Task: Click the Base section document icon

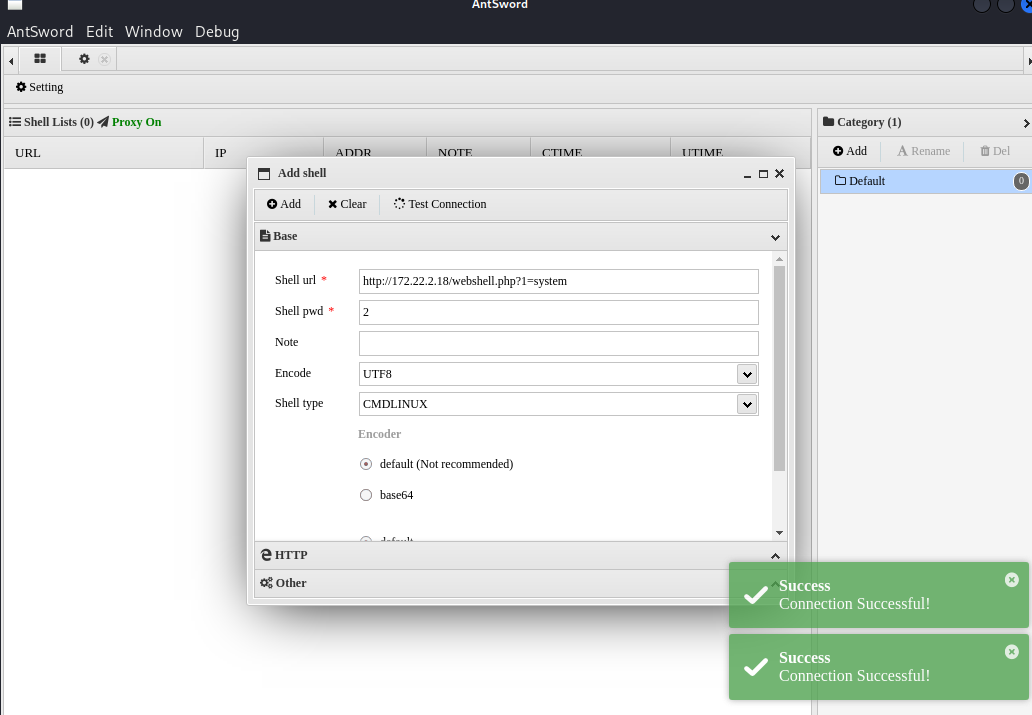Action: click(265, 236)
